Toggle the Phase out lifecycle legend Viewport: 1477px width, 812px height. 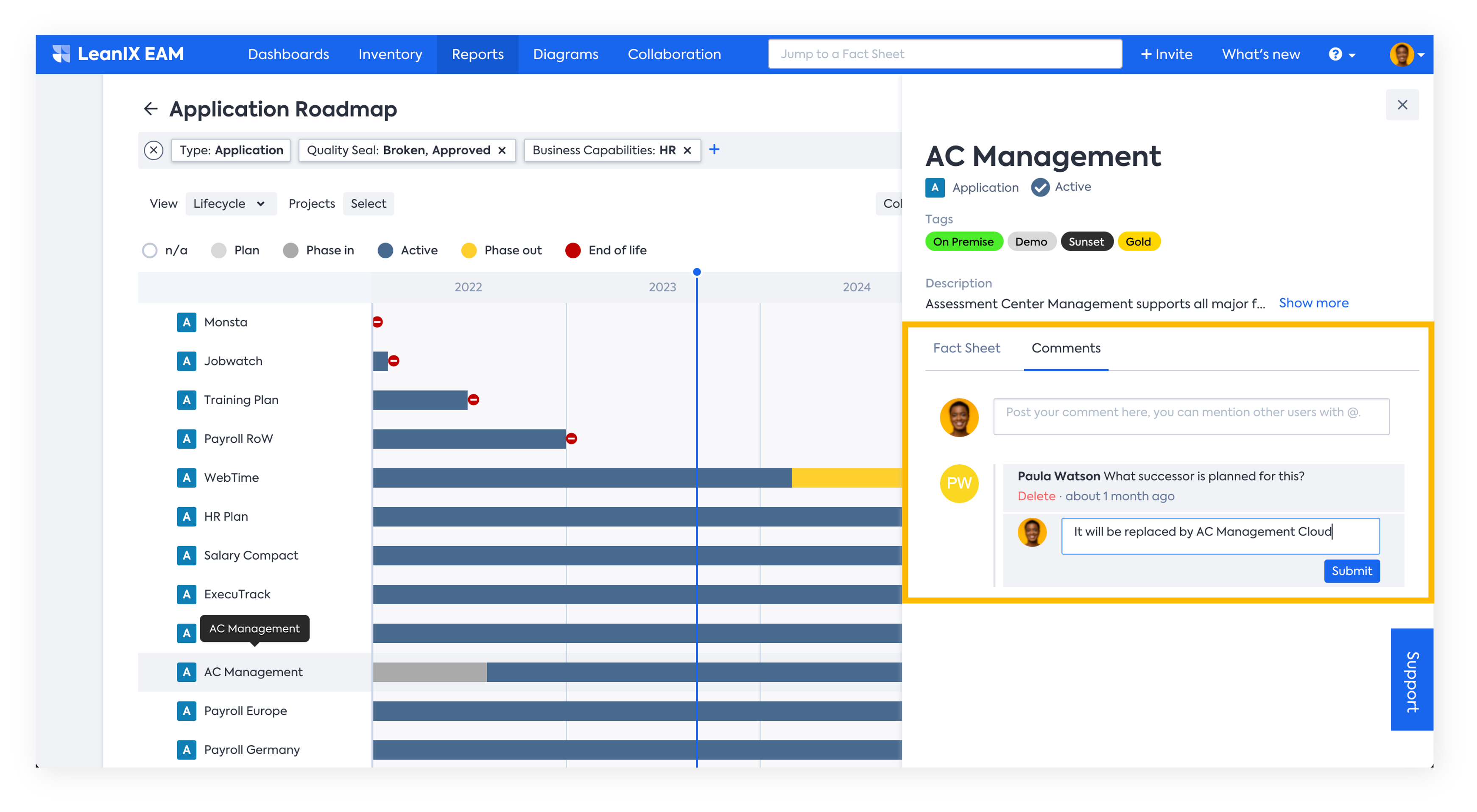coord(502,251)
